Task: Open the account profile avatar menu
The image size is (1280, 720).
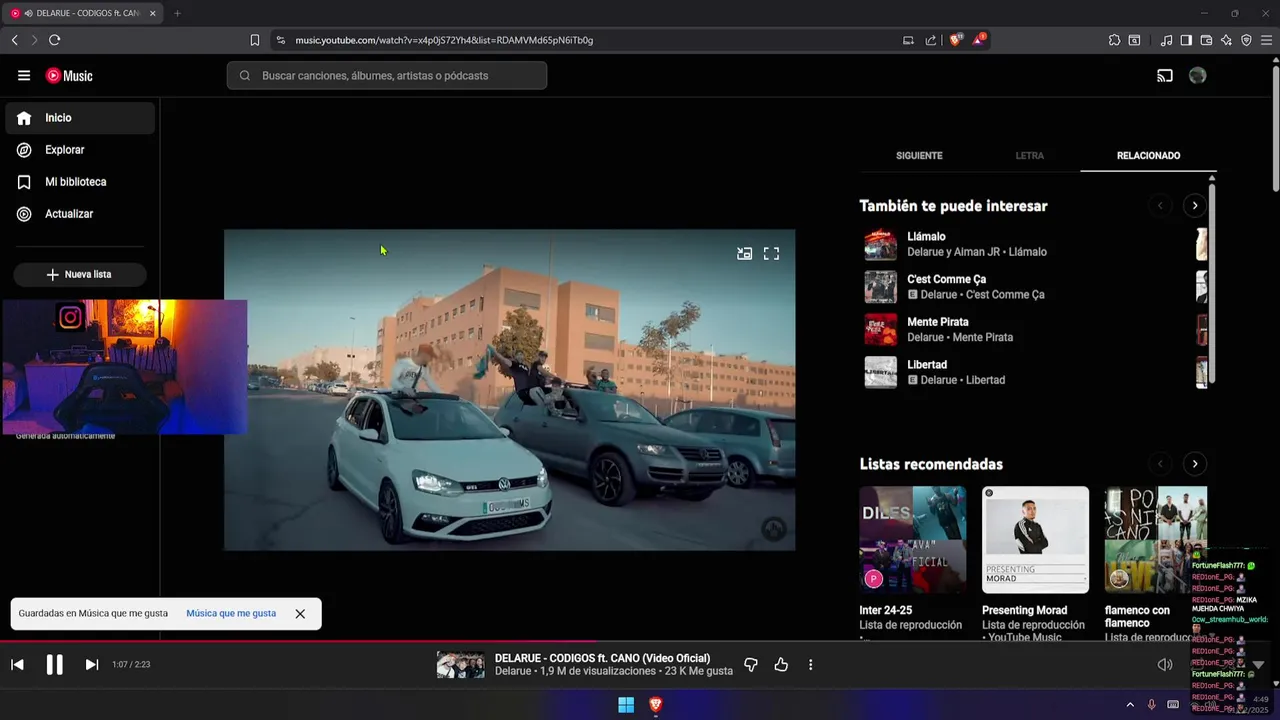Action: [x=1198, y=76]
